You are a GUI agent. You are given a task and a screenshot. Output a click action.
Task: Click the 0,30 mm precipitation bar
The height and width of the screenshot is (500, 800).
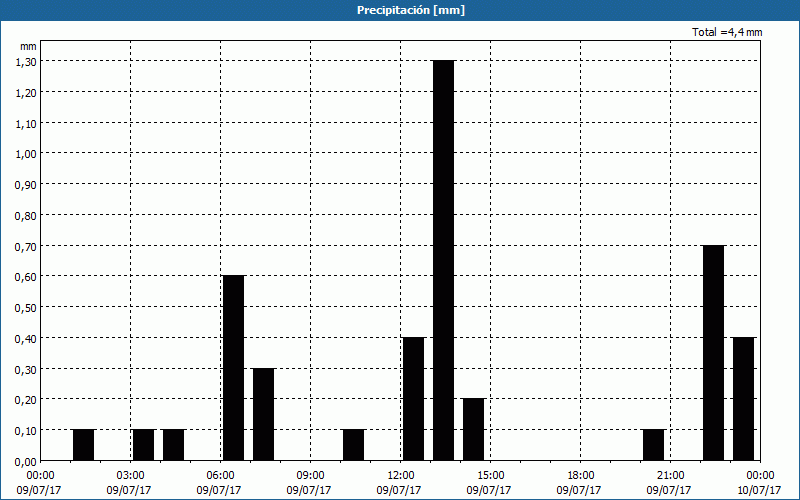tap(263, 414)
